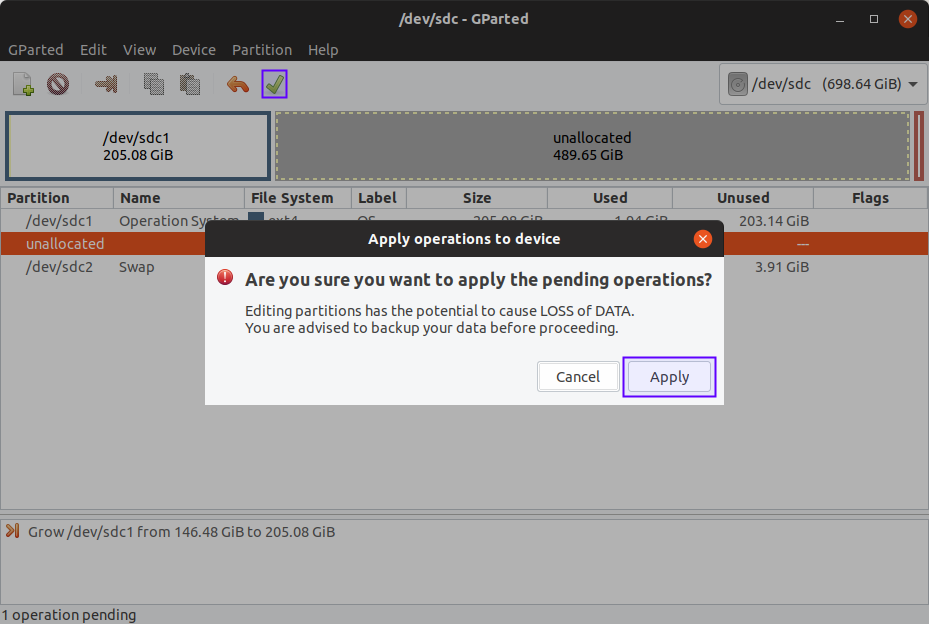The height and width of the screenshot is (624, 929).
Task: Select the pending Grow /dev/sdc1 operation
Action: pos(182,532)
